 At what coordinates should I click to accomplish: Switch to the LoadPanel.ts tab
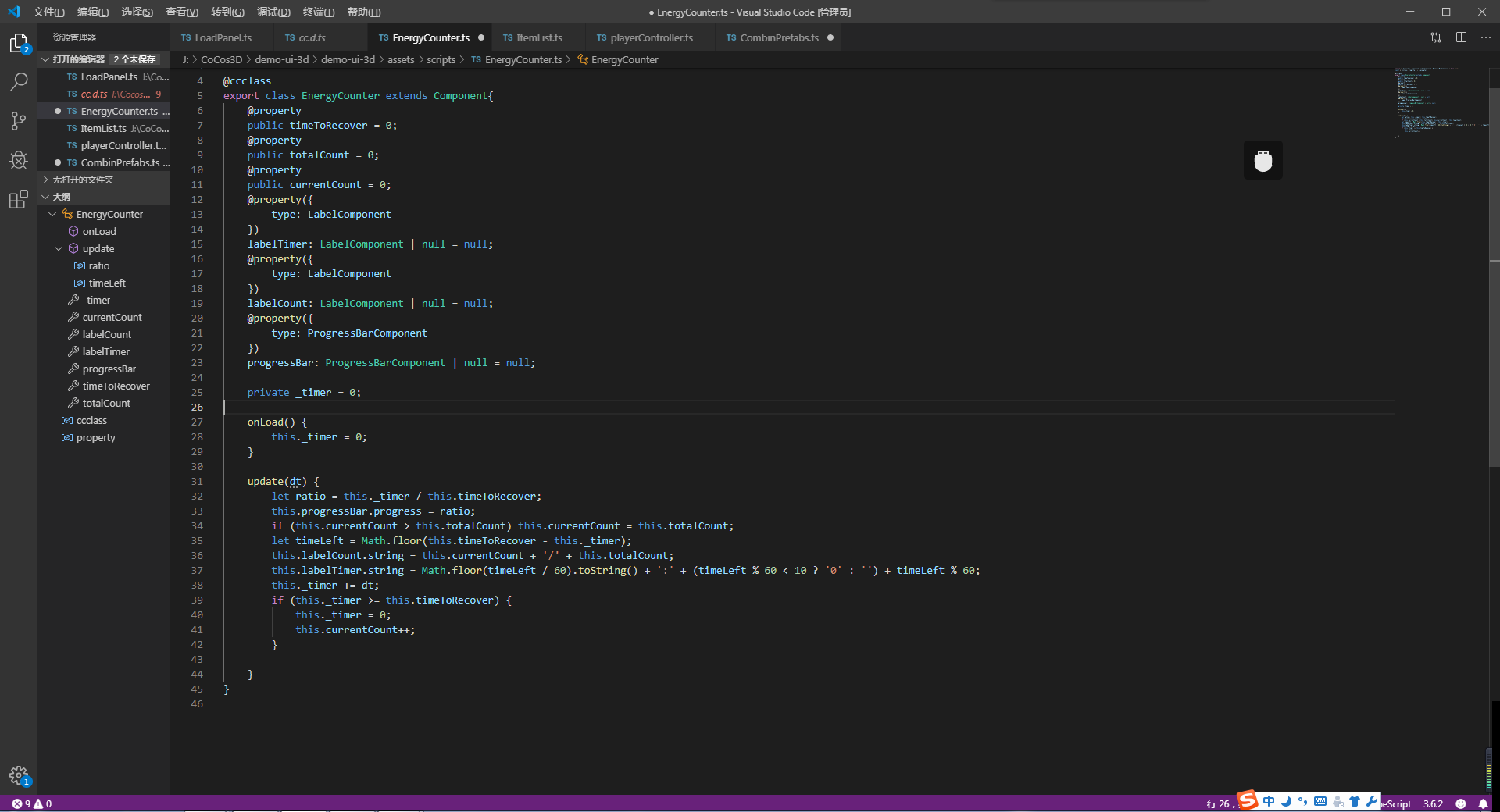[223, 37]
